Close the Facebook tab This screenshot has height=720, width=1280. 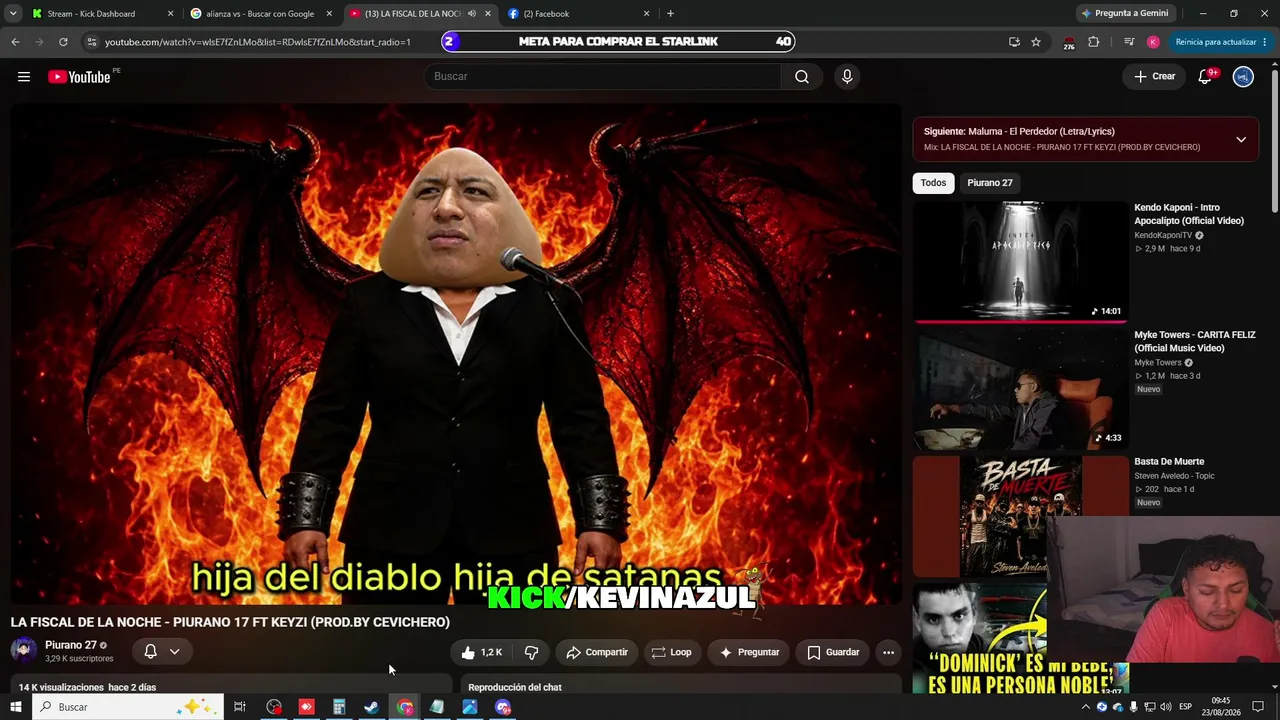(x=646, y=14)
